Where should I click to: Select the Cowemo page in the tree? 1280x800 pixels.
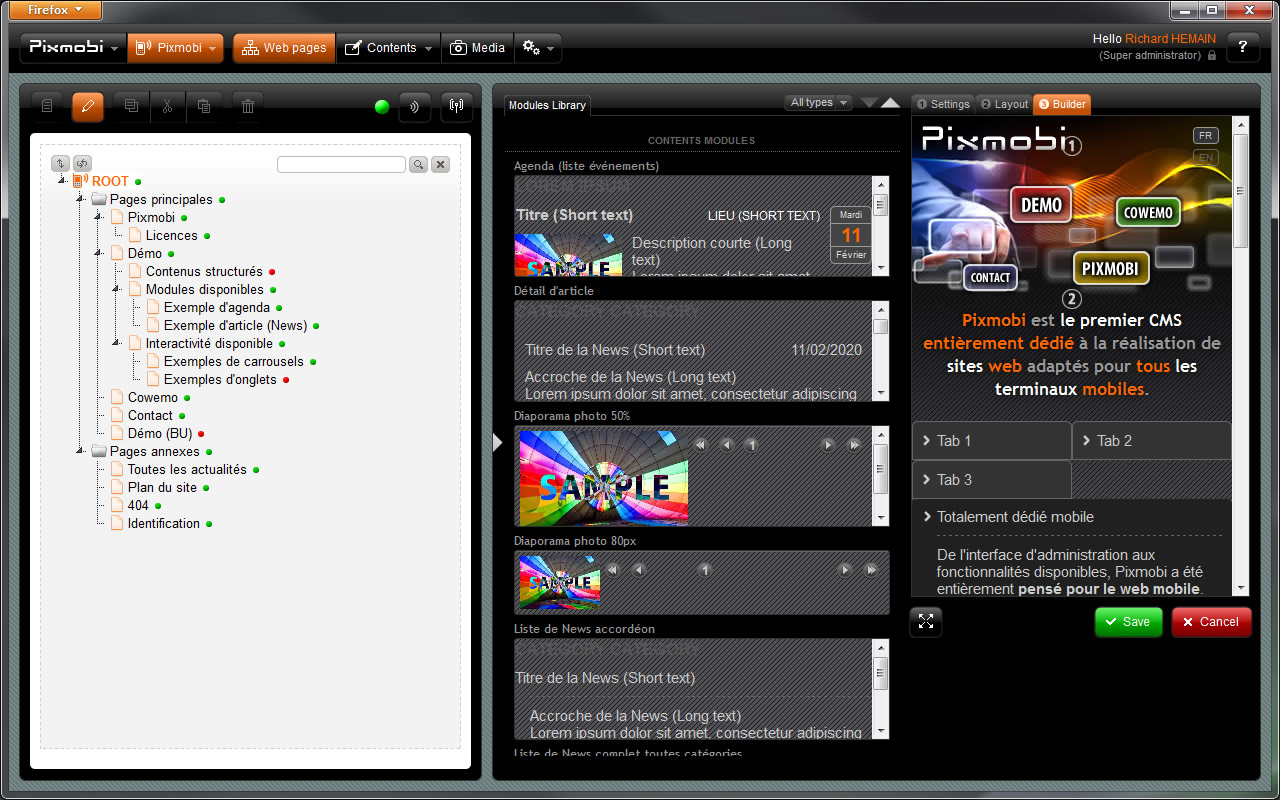point(152,398)
